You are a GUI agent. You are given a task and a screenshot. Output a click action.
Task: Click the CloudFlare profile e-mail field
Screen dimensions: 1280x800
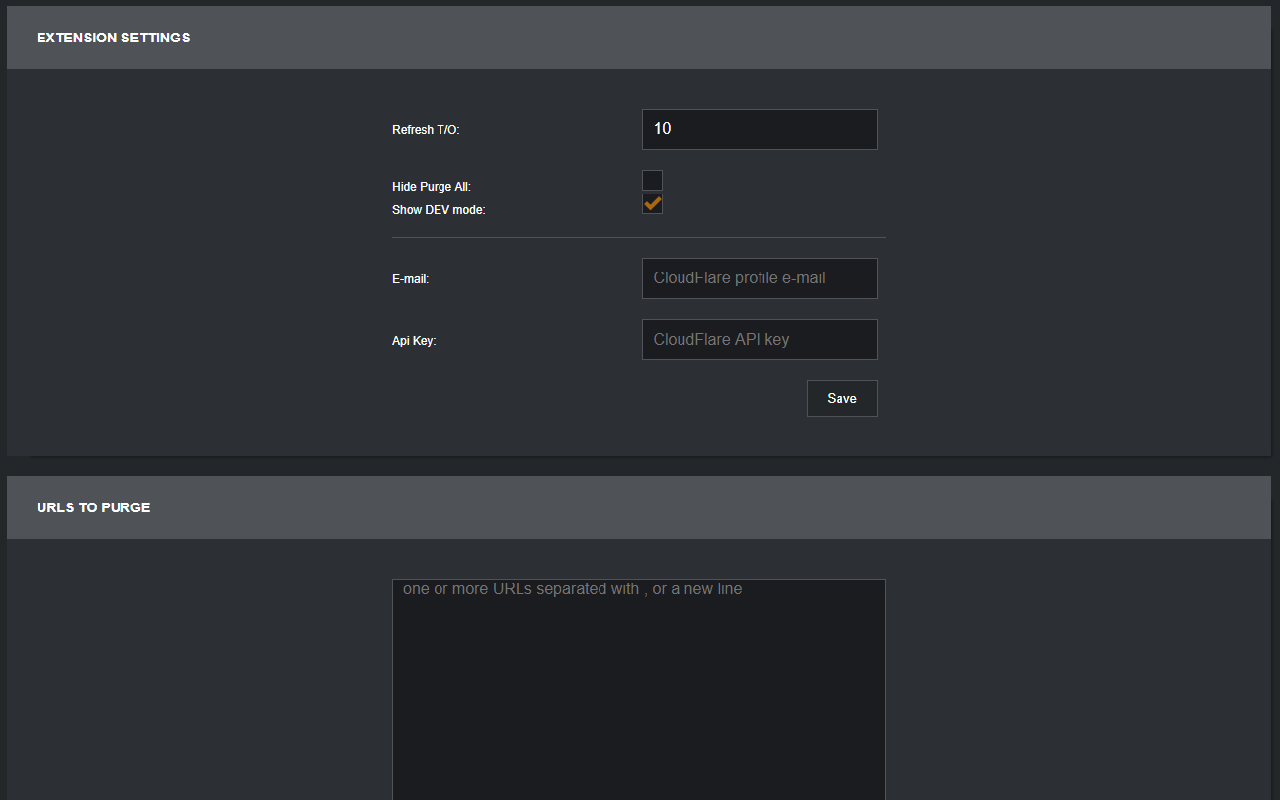click(x=759, y=278)
